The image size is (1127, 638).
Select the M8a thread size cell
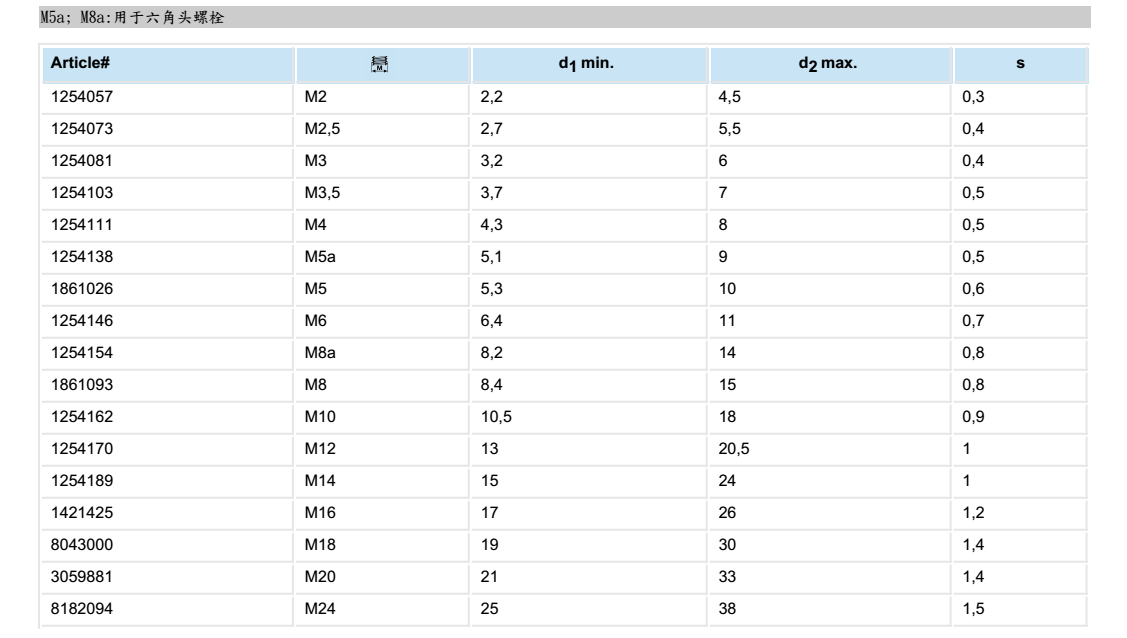pos(320,353)
